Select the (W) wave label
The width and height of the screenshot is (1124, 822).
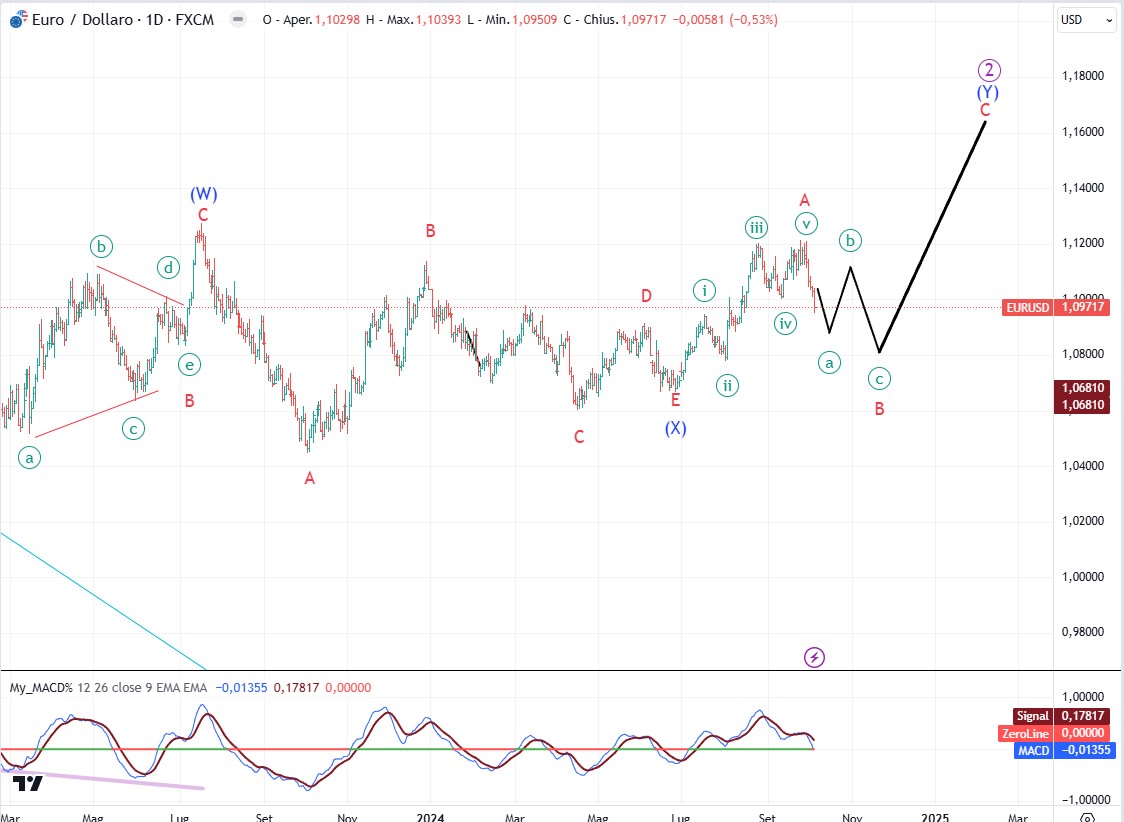(x=204, y=193)
